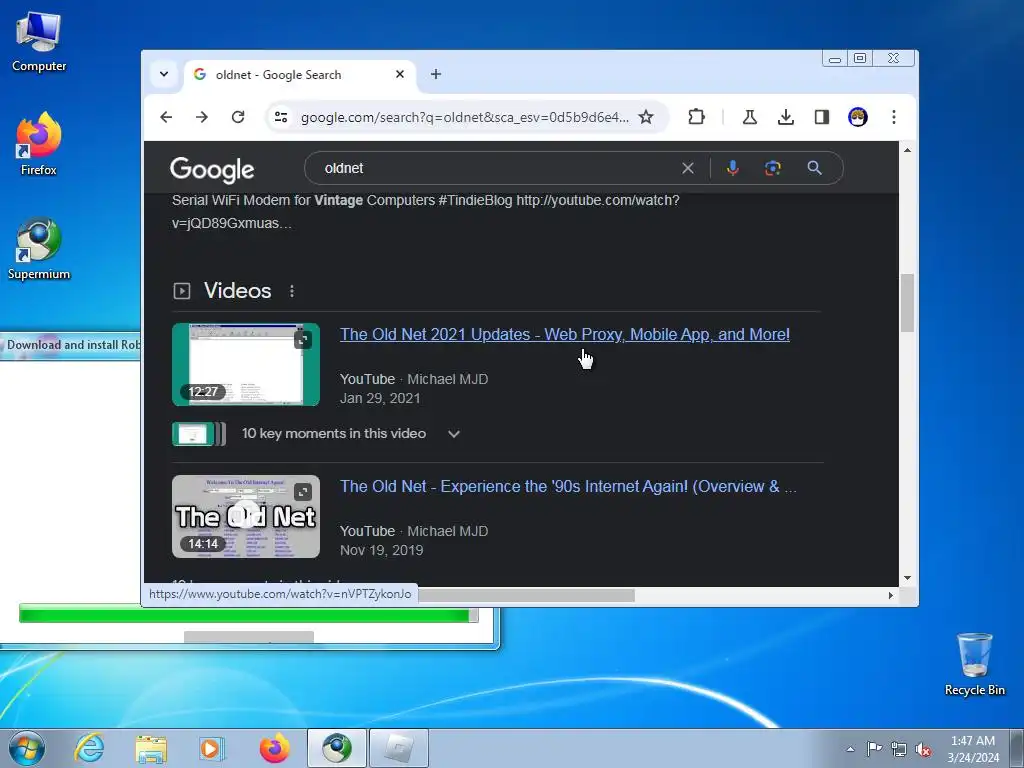The height and width of the screenshot is (768, 1024).
Task: Open the Extensions puzzle icon
Action: coord(696,117)
